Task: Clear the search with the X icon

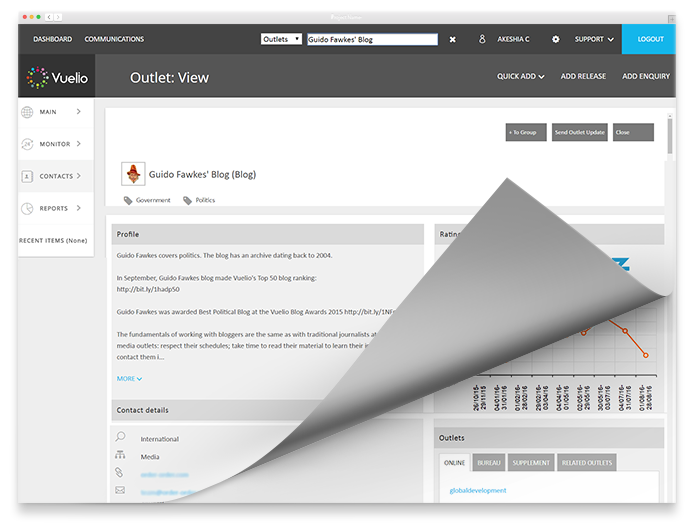Action: click(x=452, y=40)
